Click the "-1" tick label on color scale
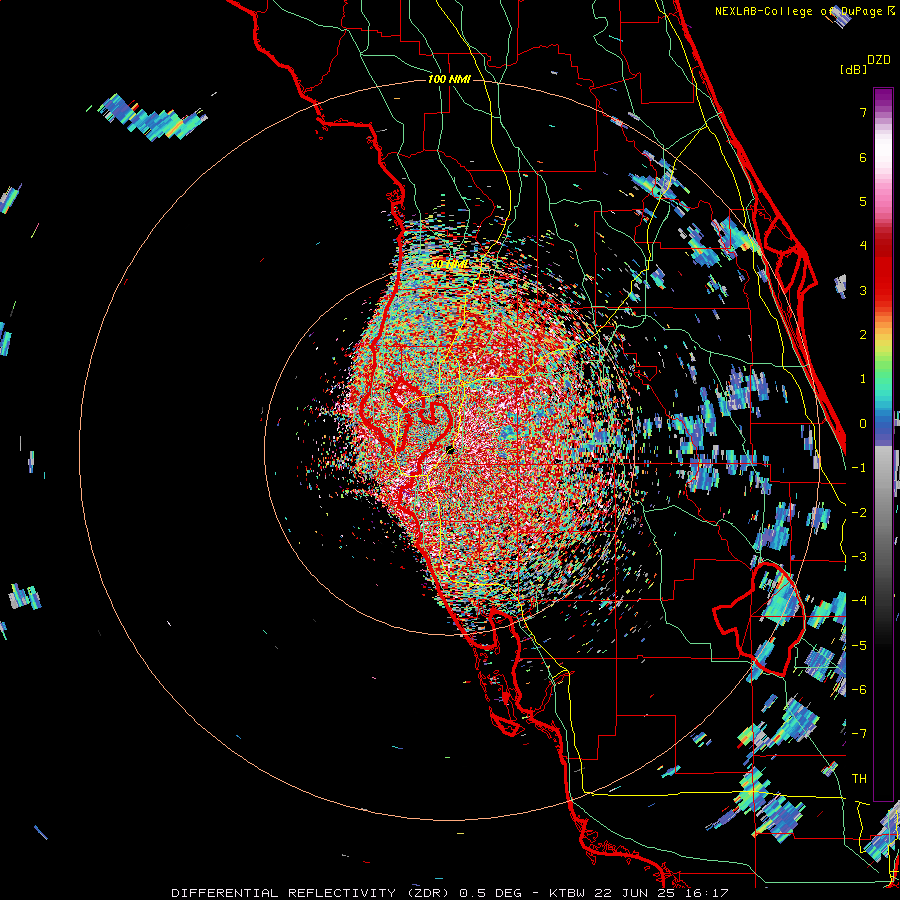The image size is (900, 900). click(859, 468)
